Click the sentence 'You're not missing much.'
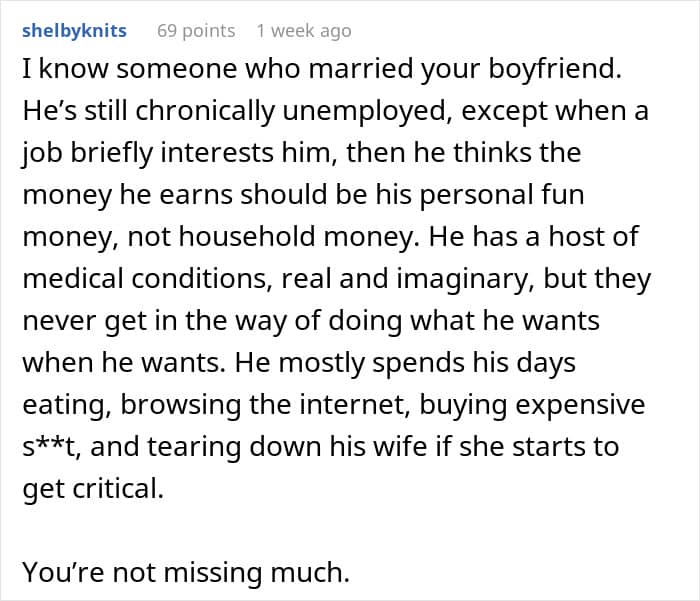This screenshot has width=700, height=601. pos(186,572)
